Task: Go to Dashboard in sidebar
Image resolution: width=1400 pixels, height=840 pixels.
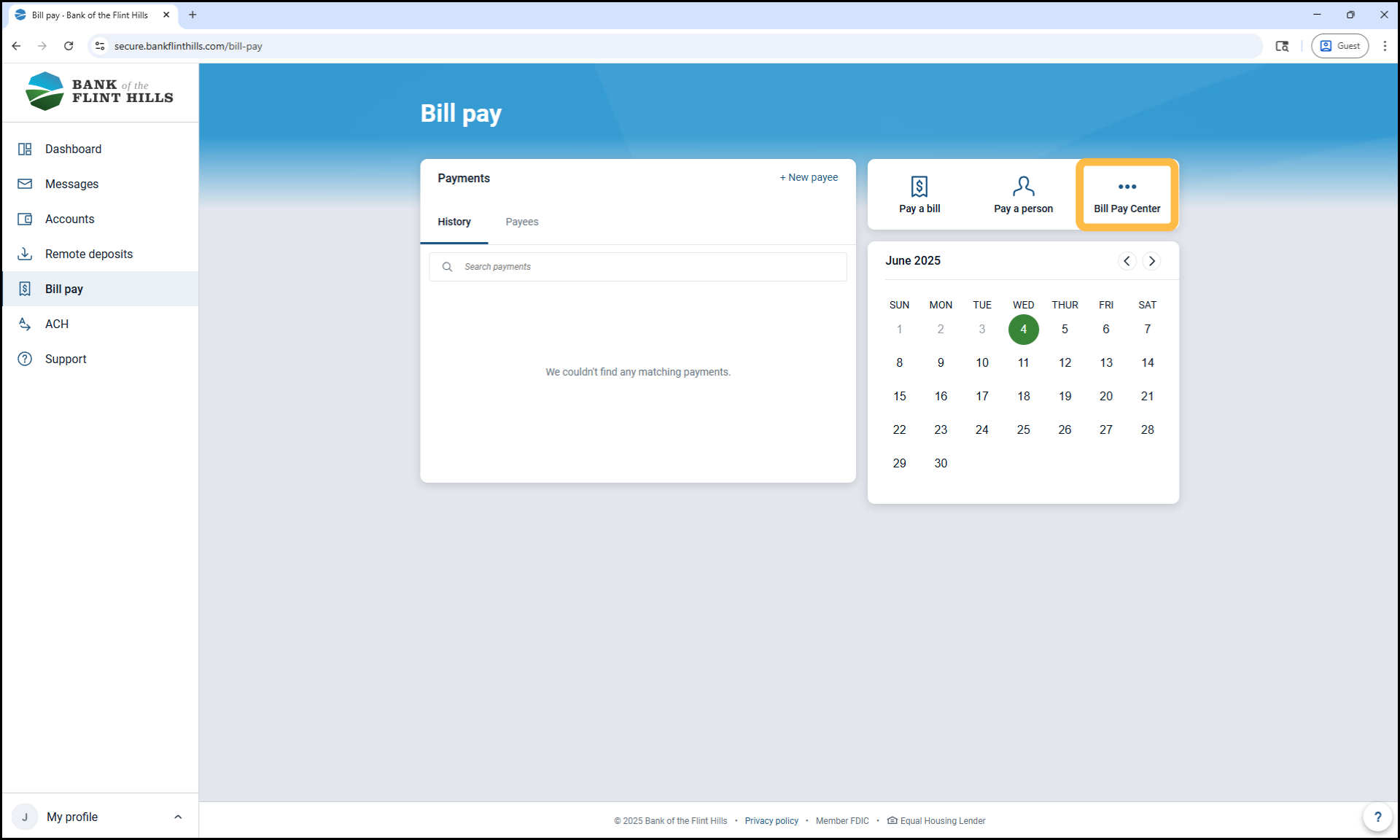Action: (73, 149)
